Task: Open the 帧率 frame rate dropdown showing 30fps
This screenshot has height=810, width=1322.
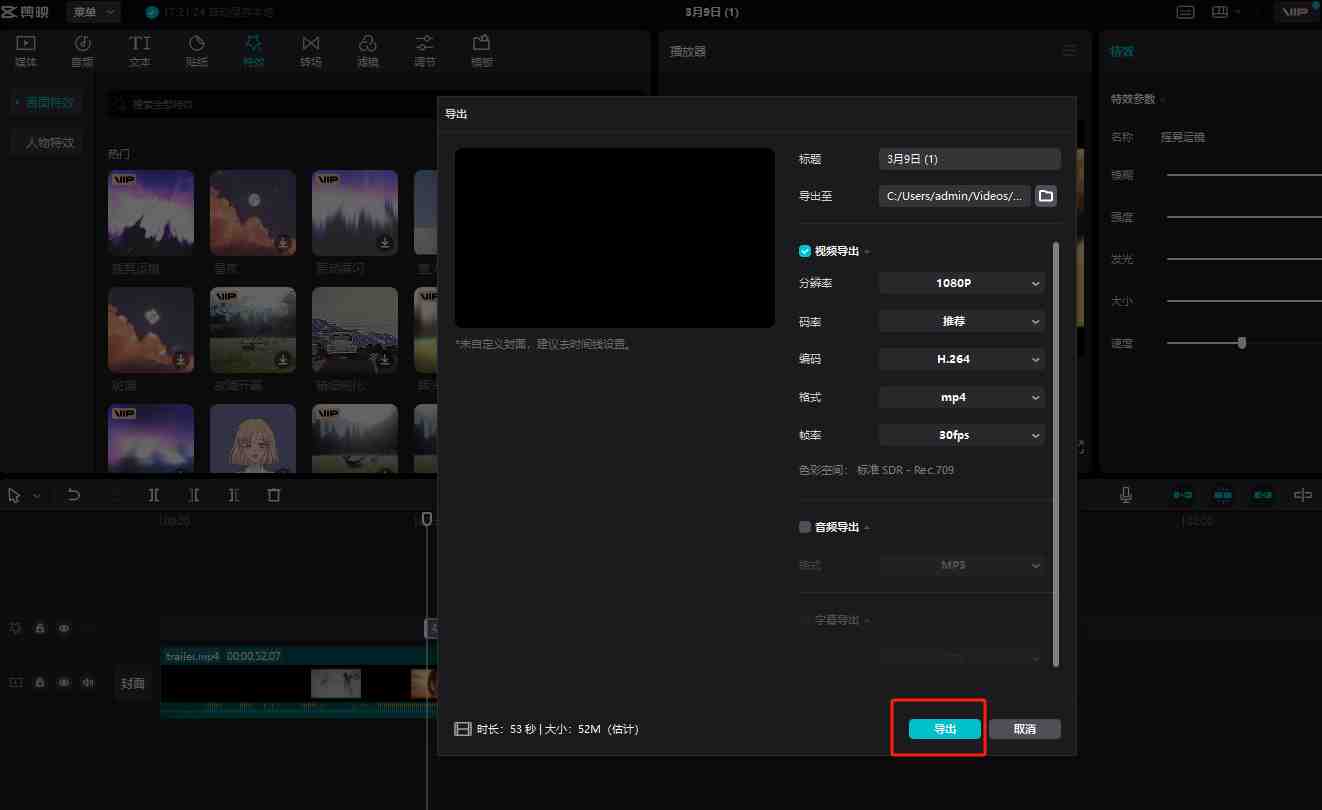Action: pyautogui.click(x=960, y=435)
